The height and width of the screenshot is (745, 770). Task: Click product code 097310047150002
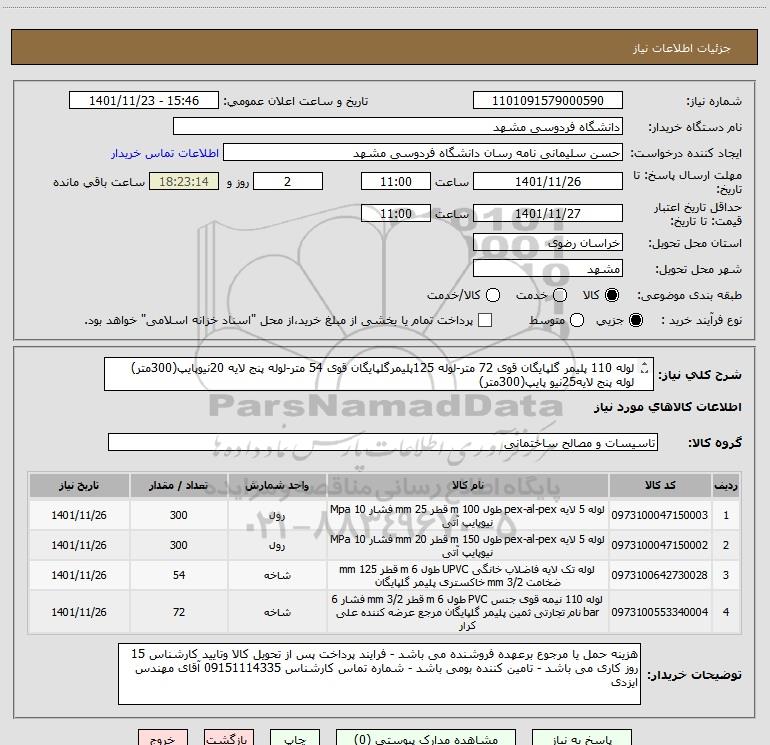[x=660, y=545]
